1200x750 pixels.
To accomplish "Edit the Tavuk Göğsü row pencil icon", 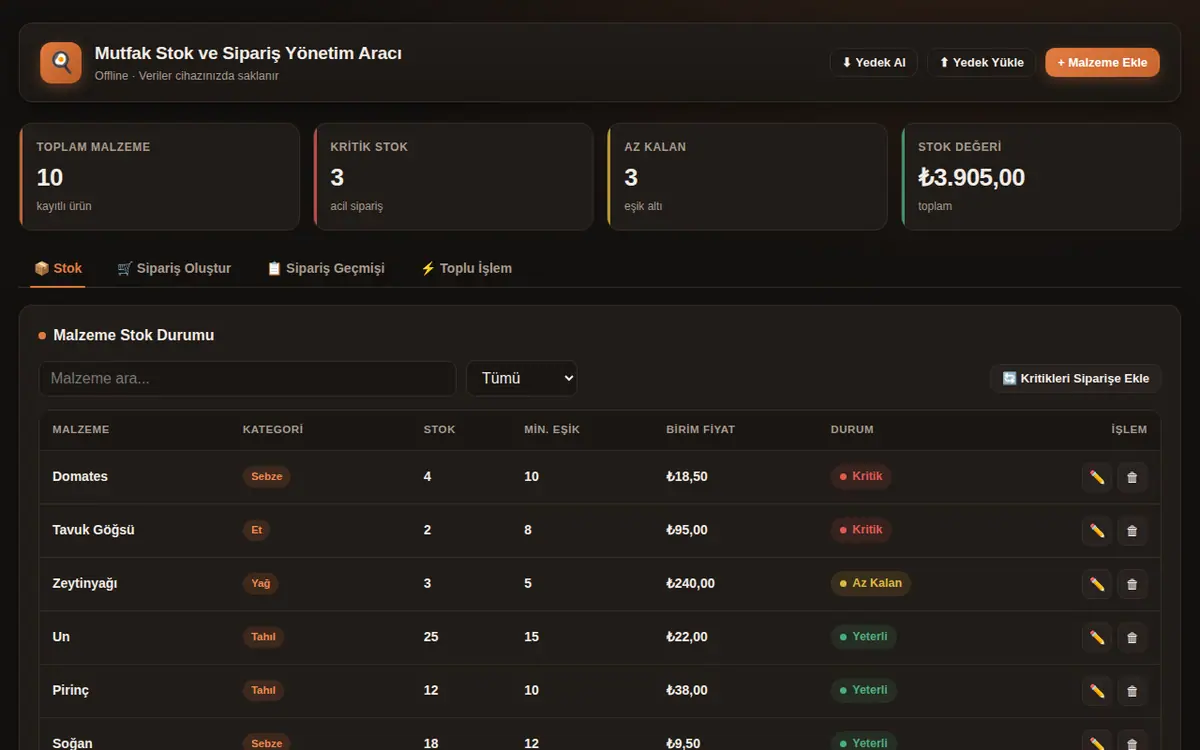I will pos(1097,530).
